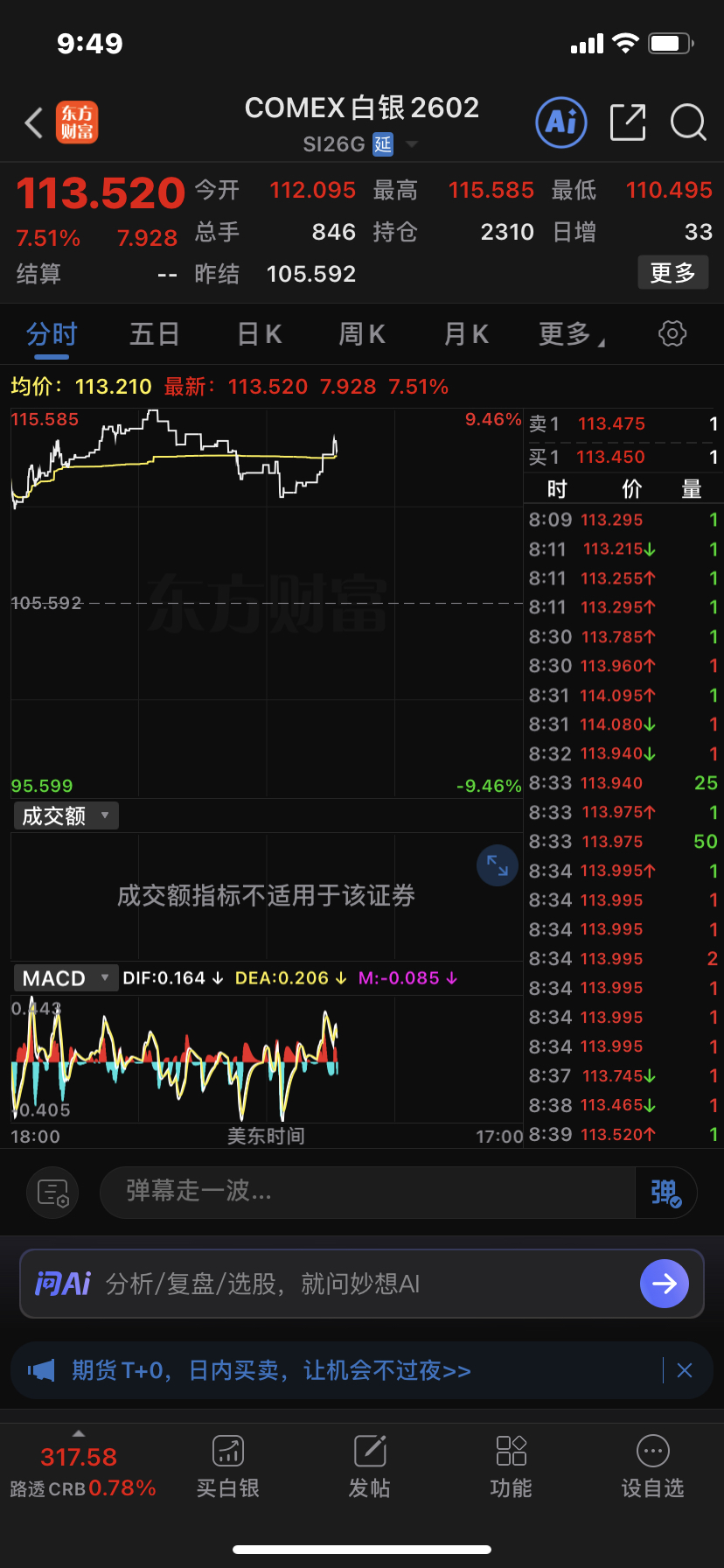Expand contract selector next to SI26G

coord(411,144)
